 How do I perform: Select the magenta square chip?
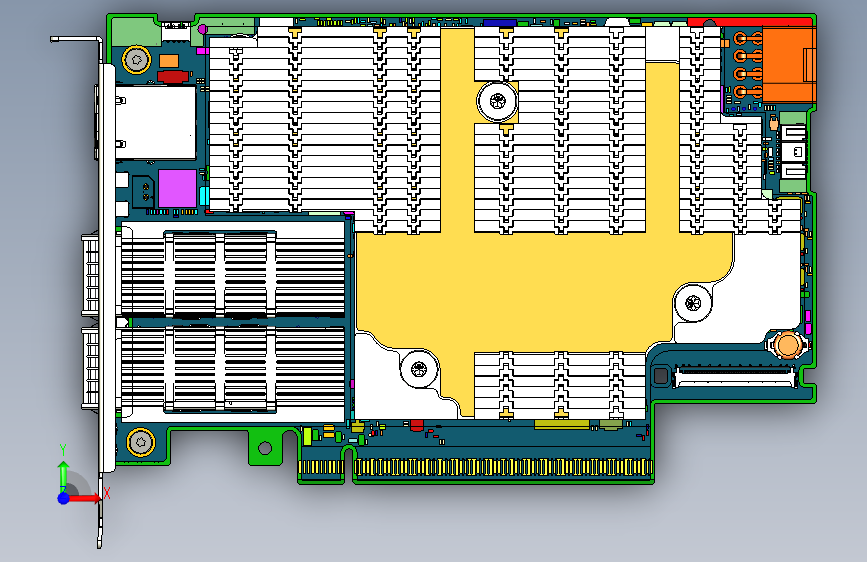tap(177, 189)
